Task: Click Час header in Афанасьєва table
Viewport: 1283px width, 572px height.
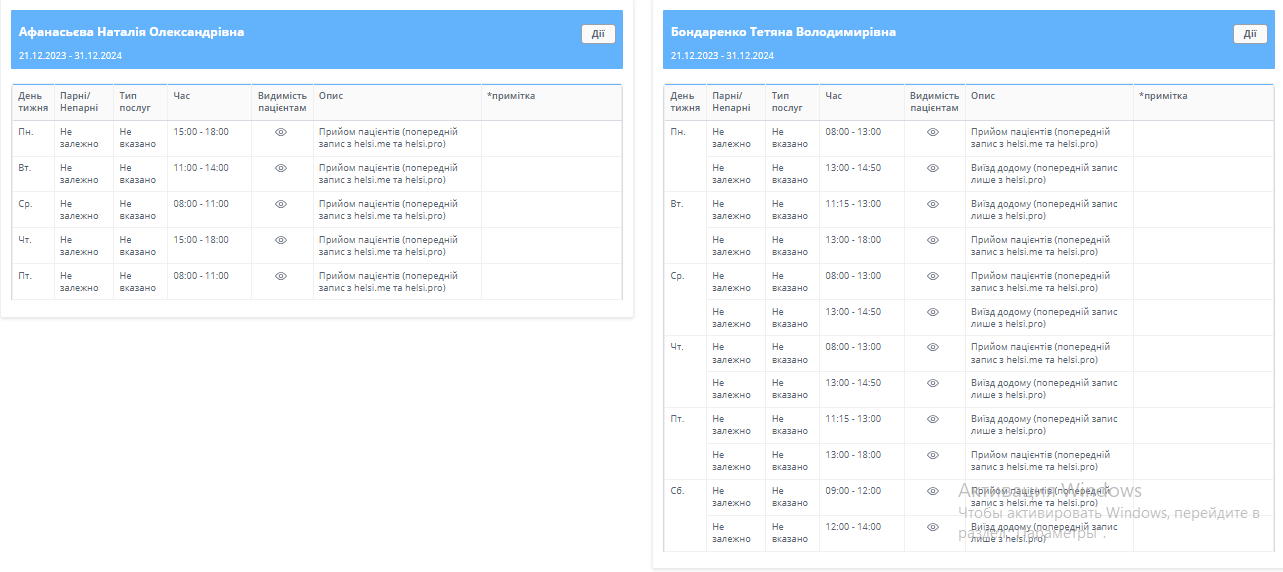Action: 182,96
